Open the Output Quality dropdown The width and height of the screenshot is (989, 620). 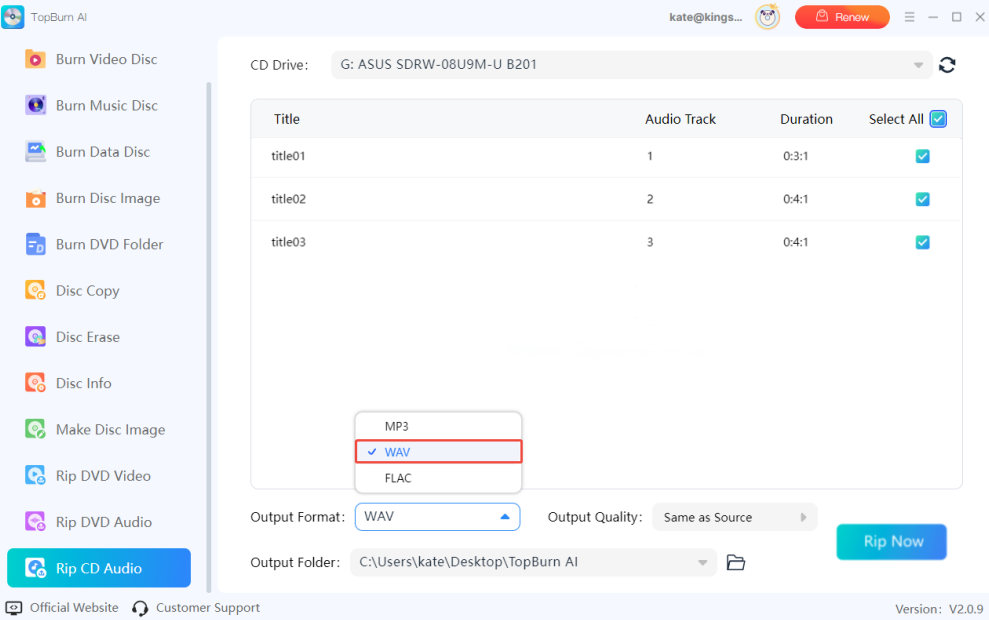734,517
